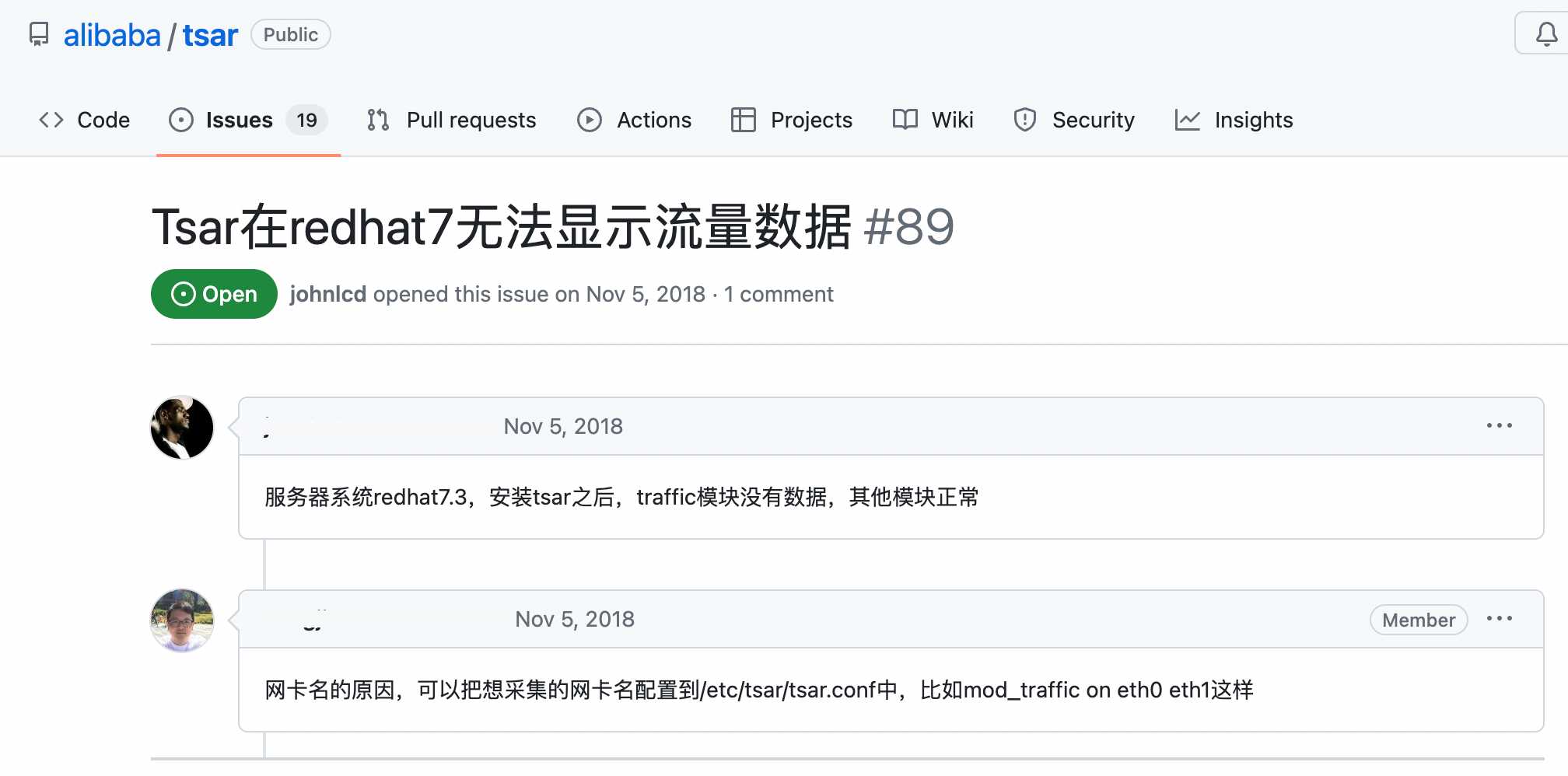Open the Member comment's three-dot menu
This screenshot has height=776, width=1568.
pos(1500,619)
